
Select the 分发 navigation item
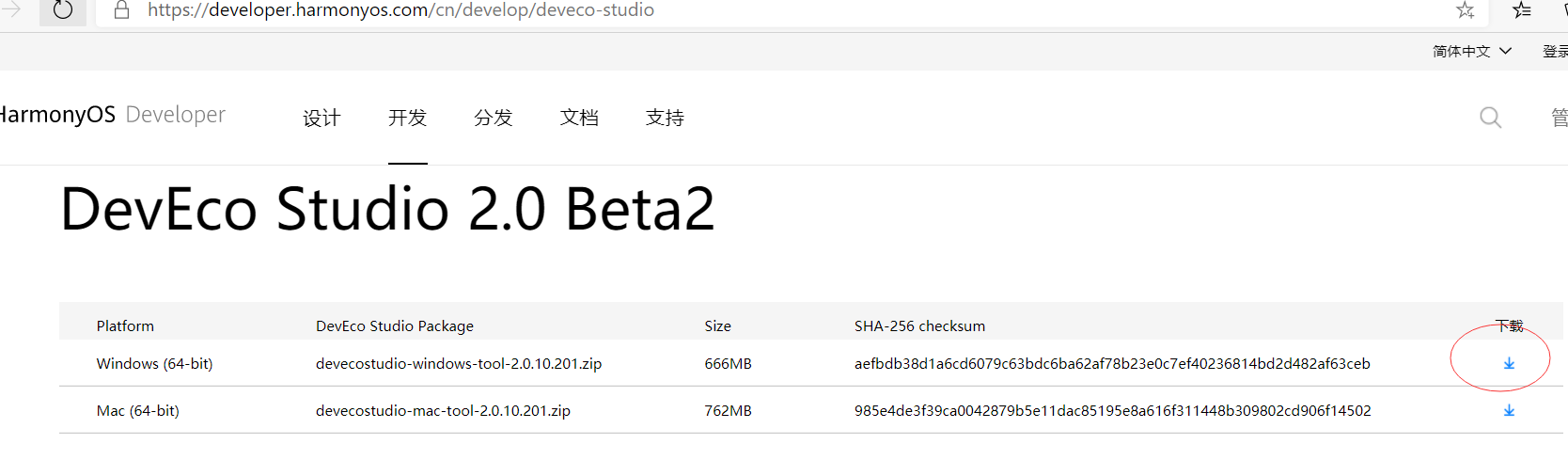pyautogui.click(x=494, y=118)
